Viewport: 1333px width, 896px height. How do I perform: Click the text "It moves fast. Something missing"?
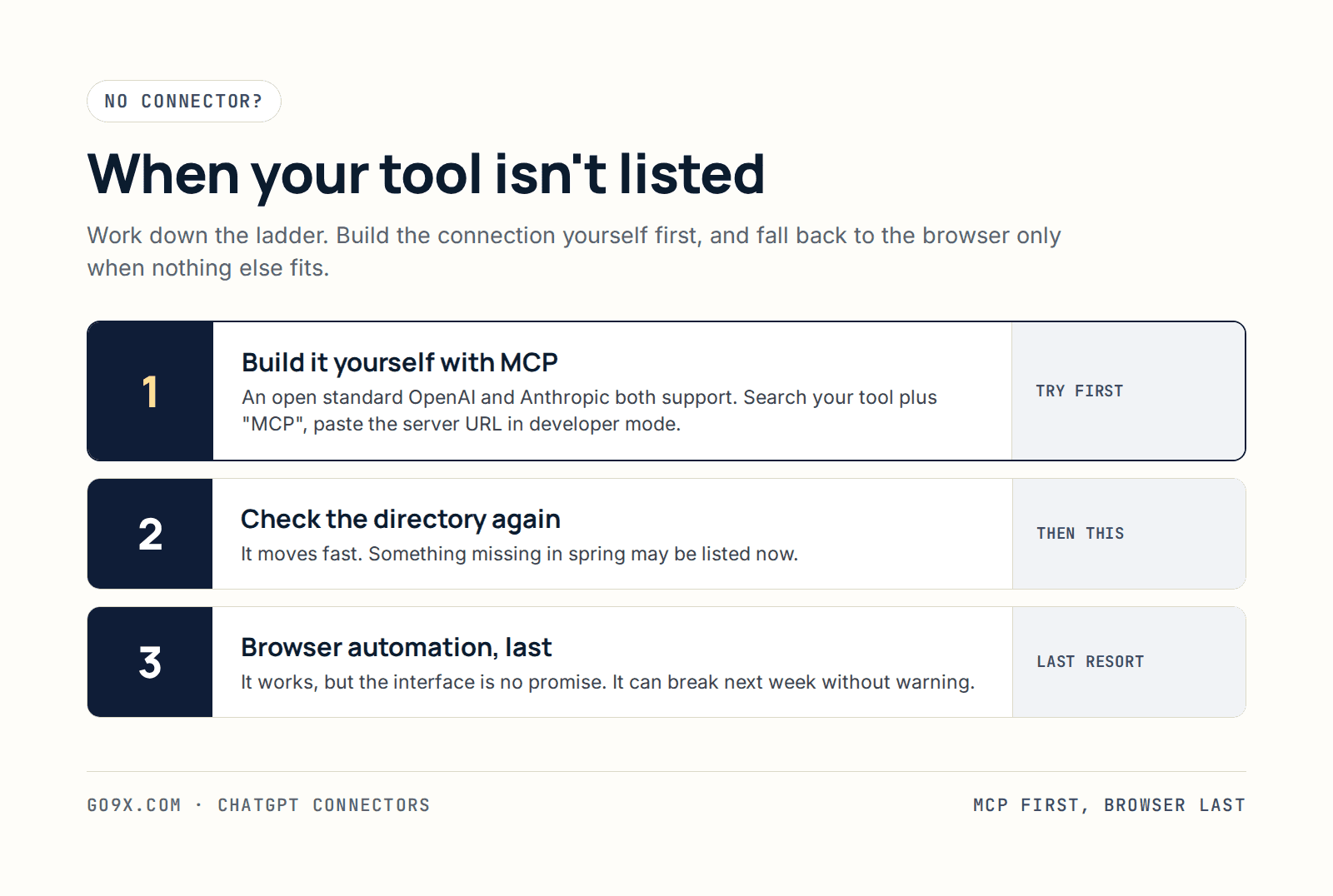coord(520,554)
